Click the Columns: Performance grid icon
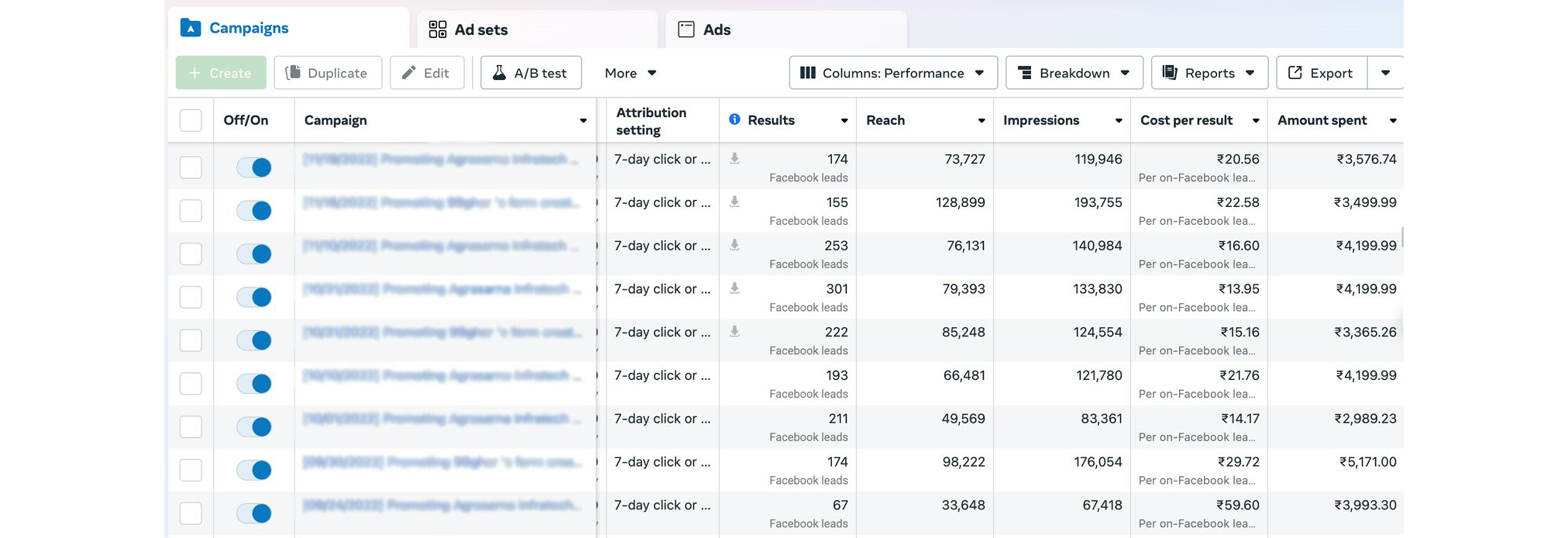This screenshot has width=1568, height=538. (808, 73)
